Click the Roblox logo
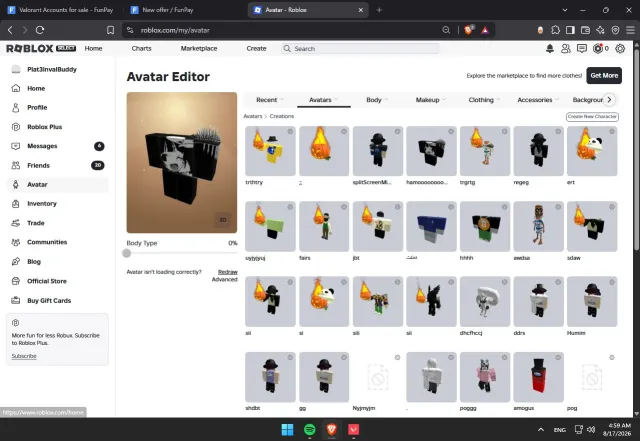This screenshot has width=640, height=441. 29,49
